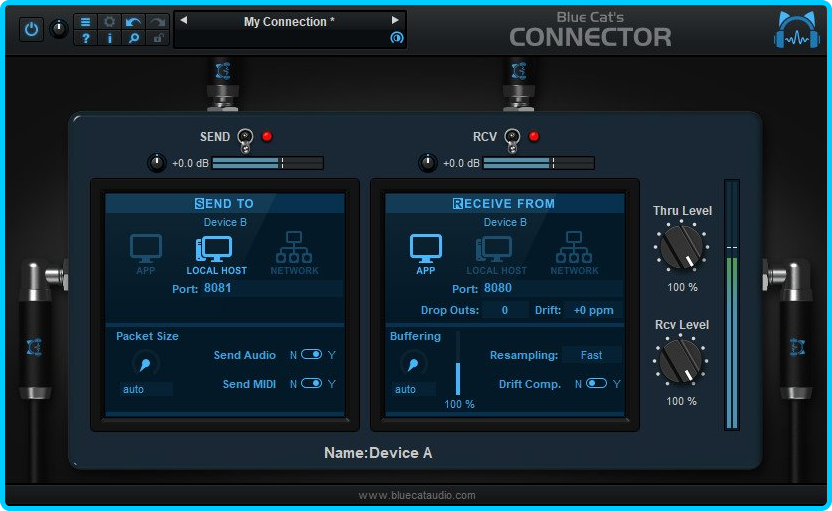Go to next preset with right arrow
This screenshot has height=511, width=832.
tap(395, 20)
